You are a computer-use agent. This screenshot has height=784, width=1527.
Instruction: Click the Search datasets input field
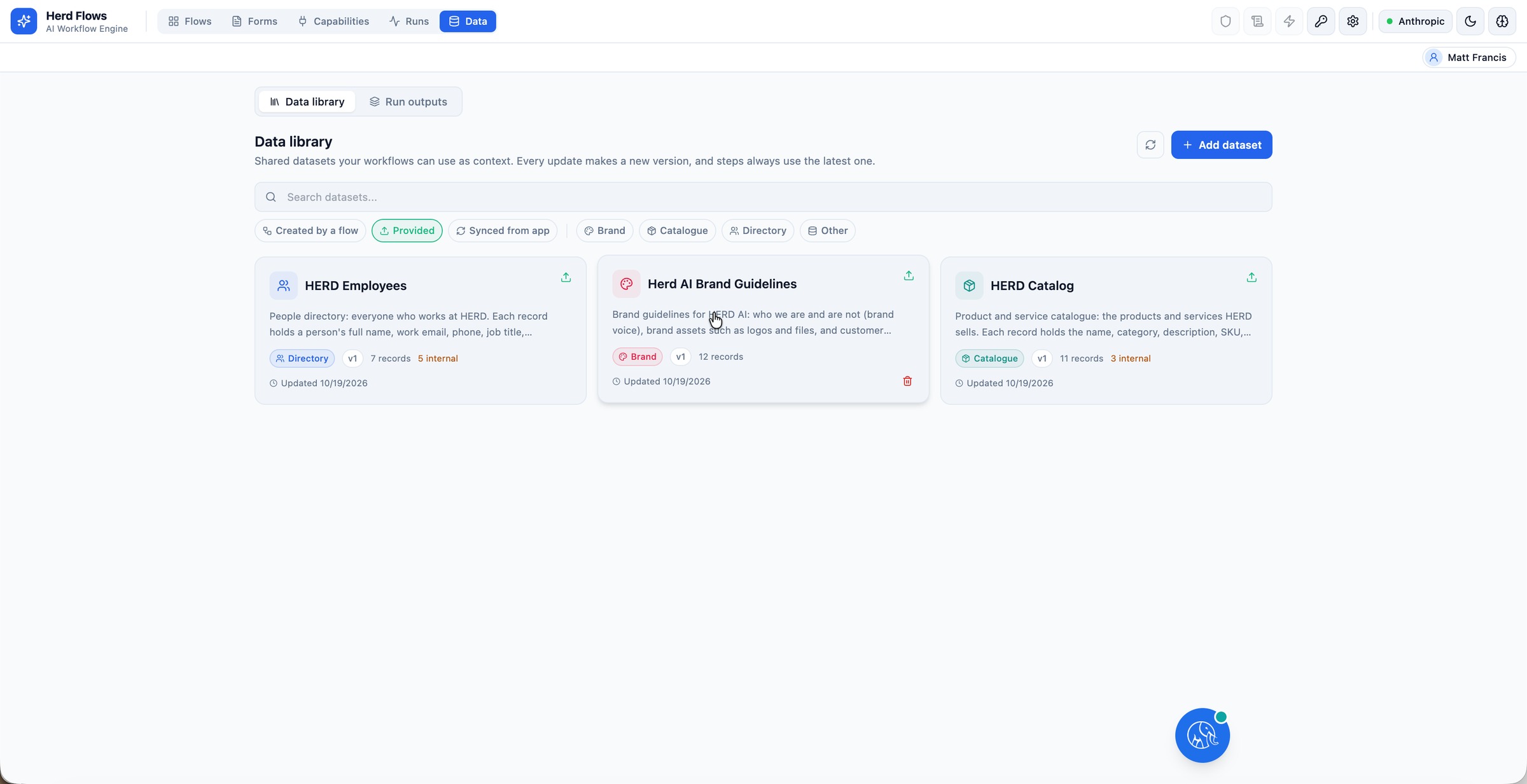point(763,197)
